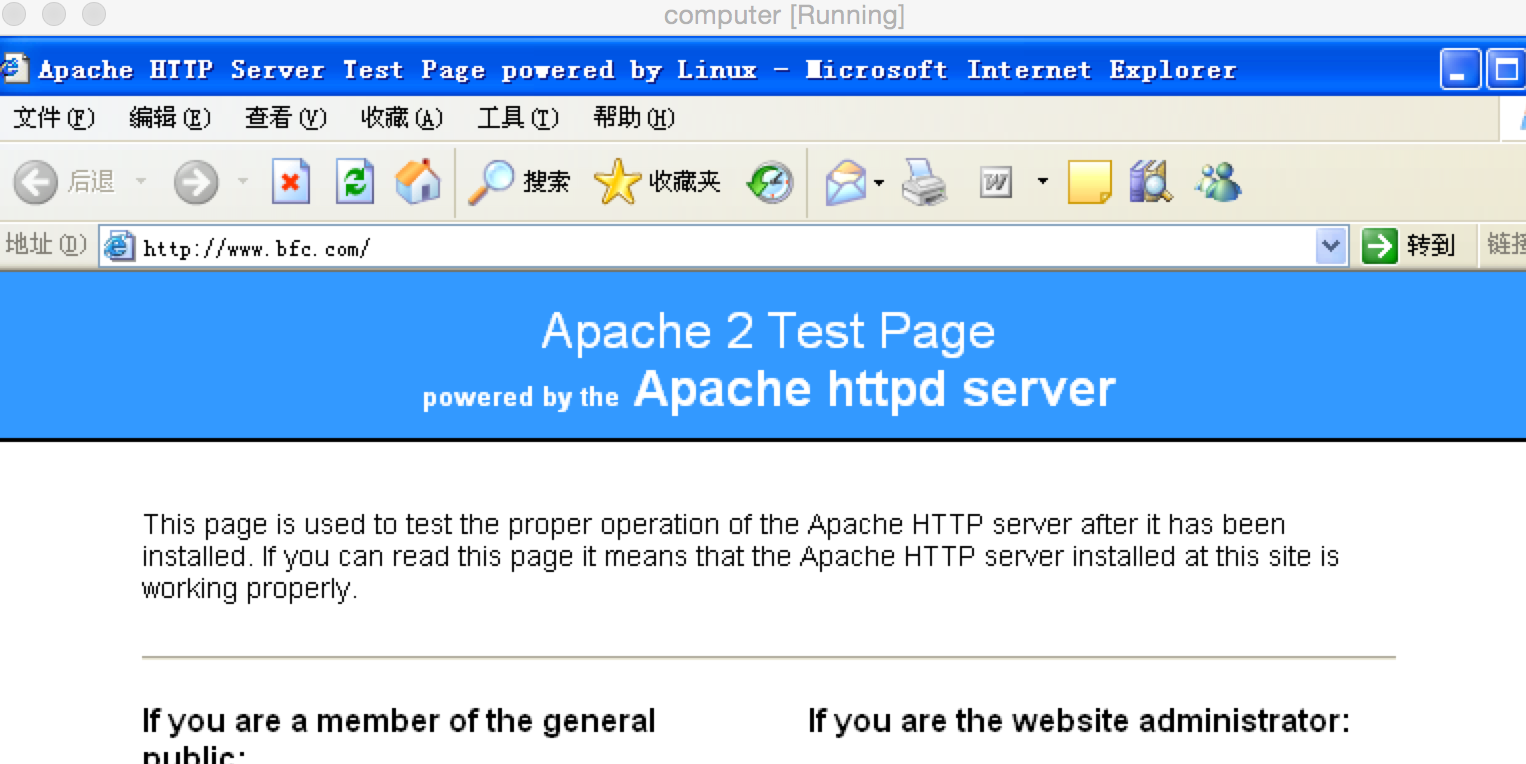The width and height of the screenshot is (1526, 764).
Task: Click the IE icon in title bar
Action: pos(13,69)
